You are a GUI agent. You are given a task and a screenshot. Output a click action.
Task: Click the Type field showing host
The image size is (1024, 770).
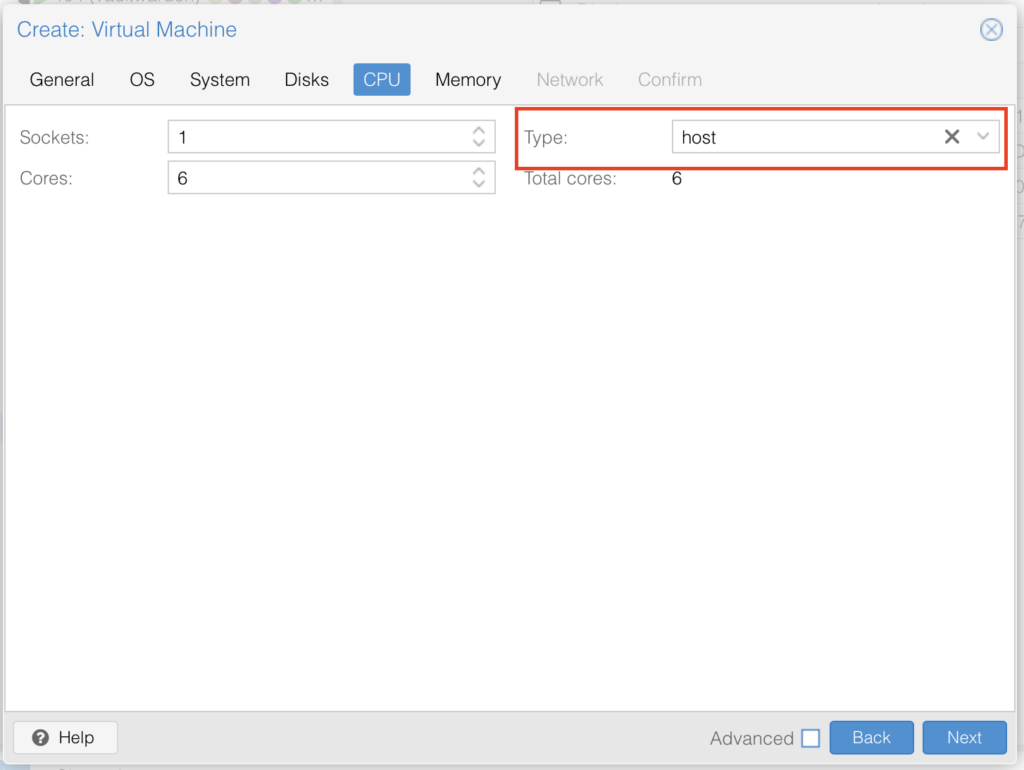pos(800,137)
